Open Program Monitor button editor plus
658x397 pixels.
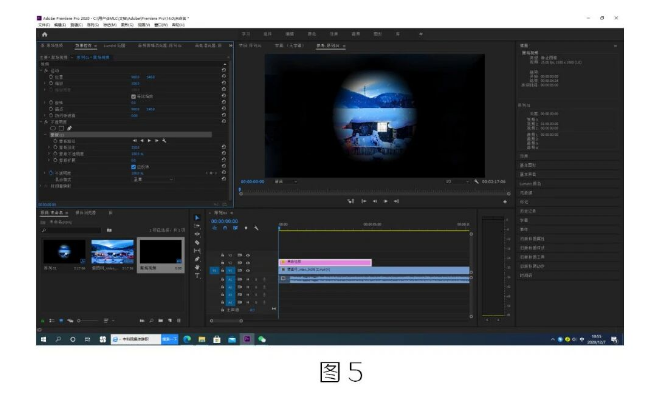coord(505,202)
